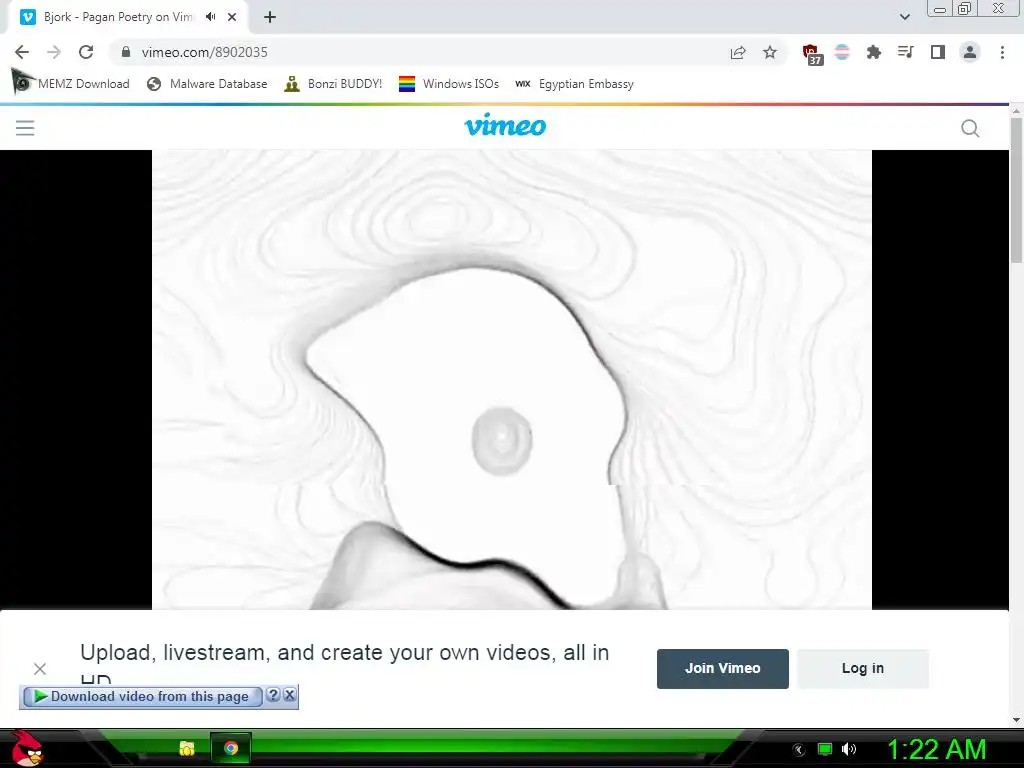The image size is (1024, 768).
Task: Open Vimeo hamburger menu
Action: (25, 128)
